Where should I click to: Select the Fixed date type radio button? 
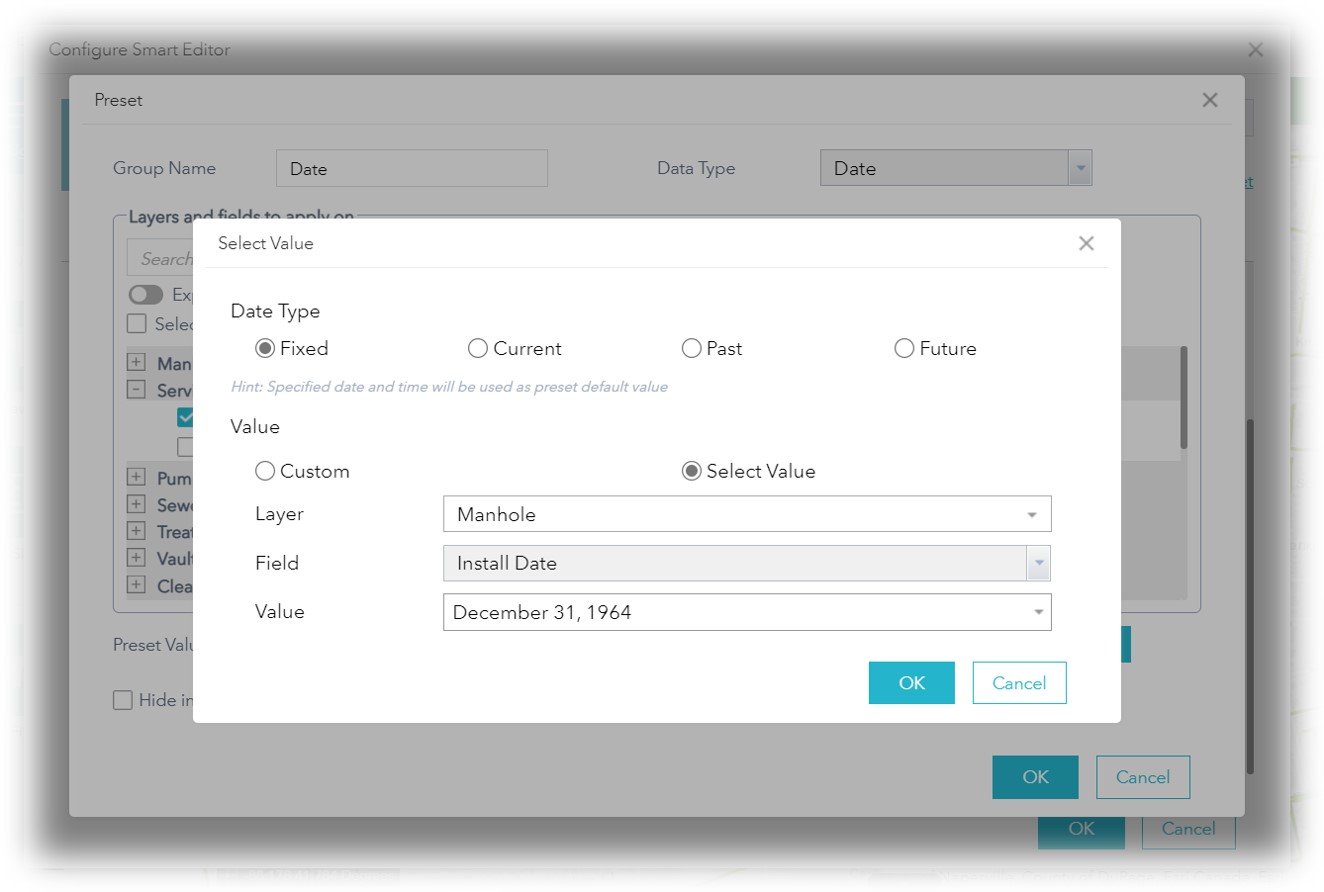pos(263,348)
